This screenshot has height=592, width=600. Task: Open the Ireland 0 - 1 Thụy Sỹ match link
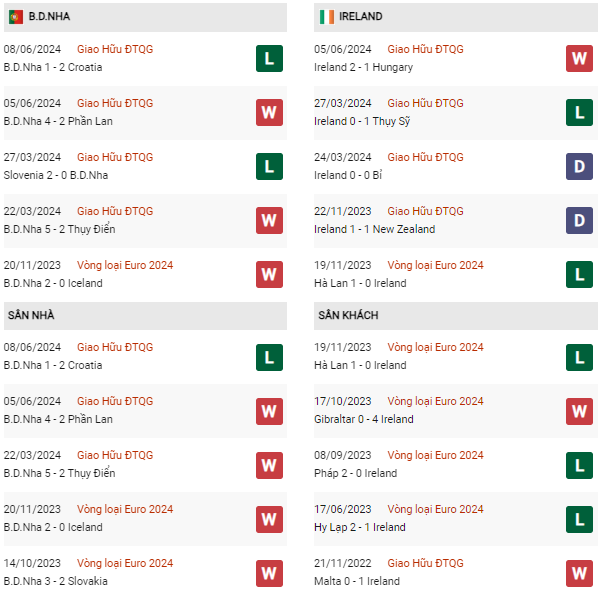[362, 121]
